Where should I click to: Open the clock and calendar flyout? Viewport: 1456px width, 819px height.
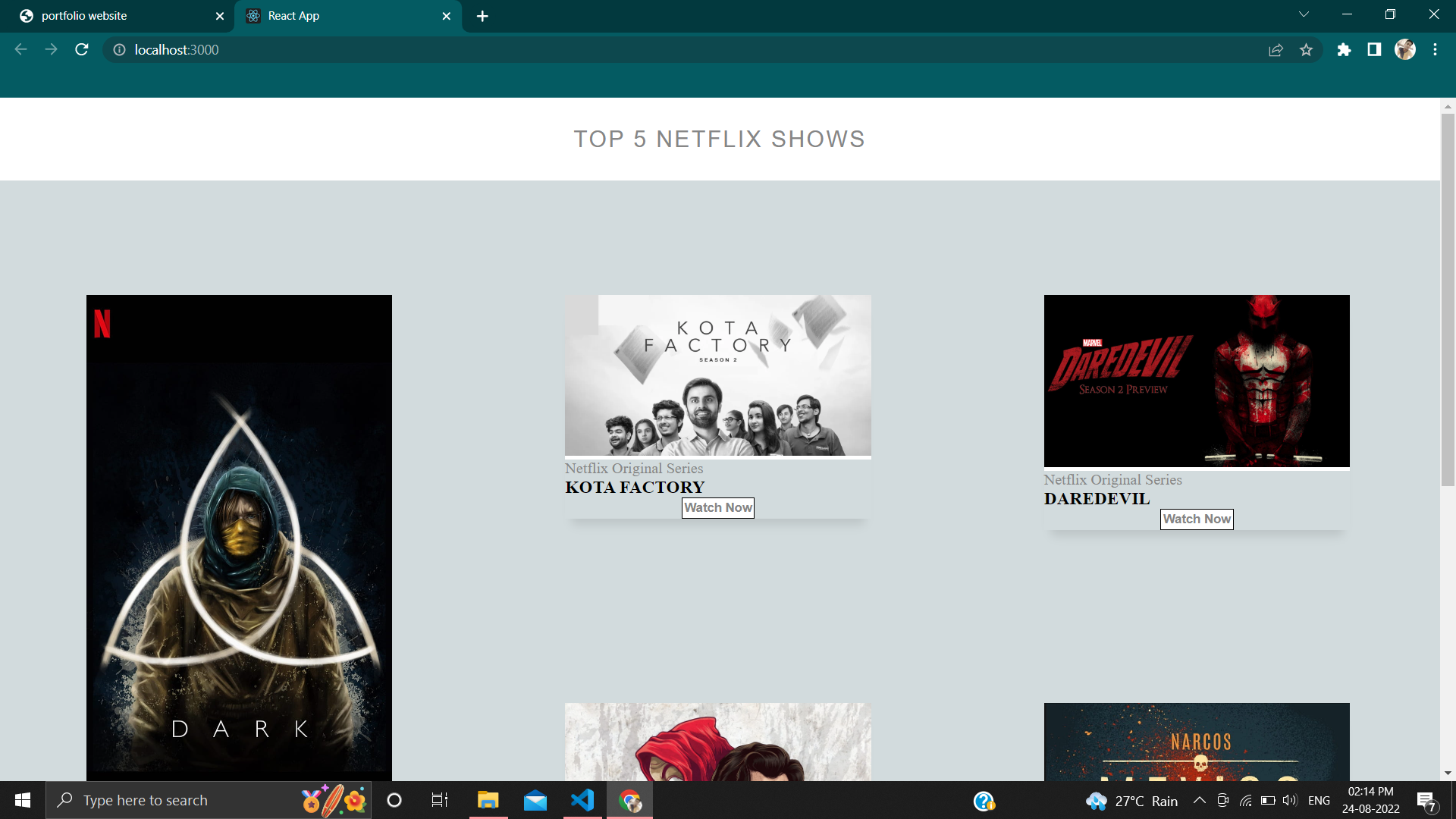click(x=1371, y=800)
